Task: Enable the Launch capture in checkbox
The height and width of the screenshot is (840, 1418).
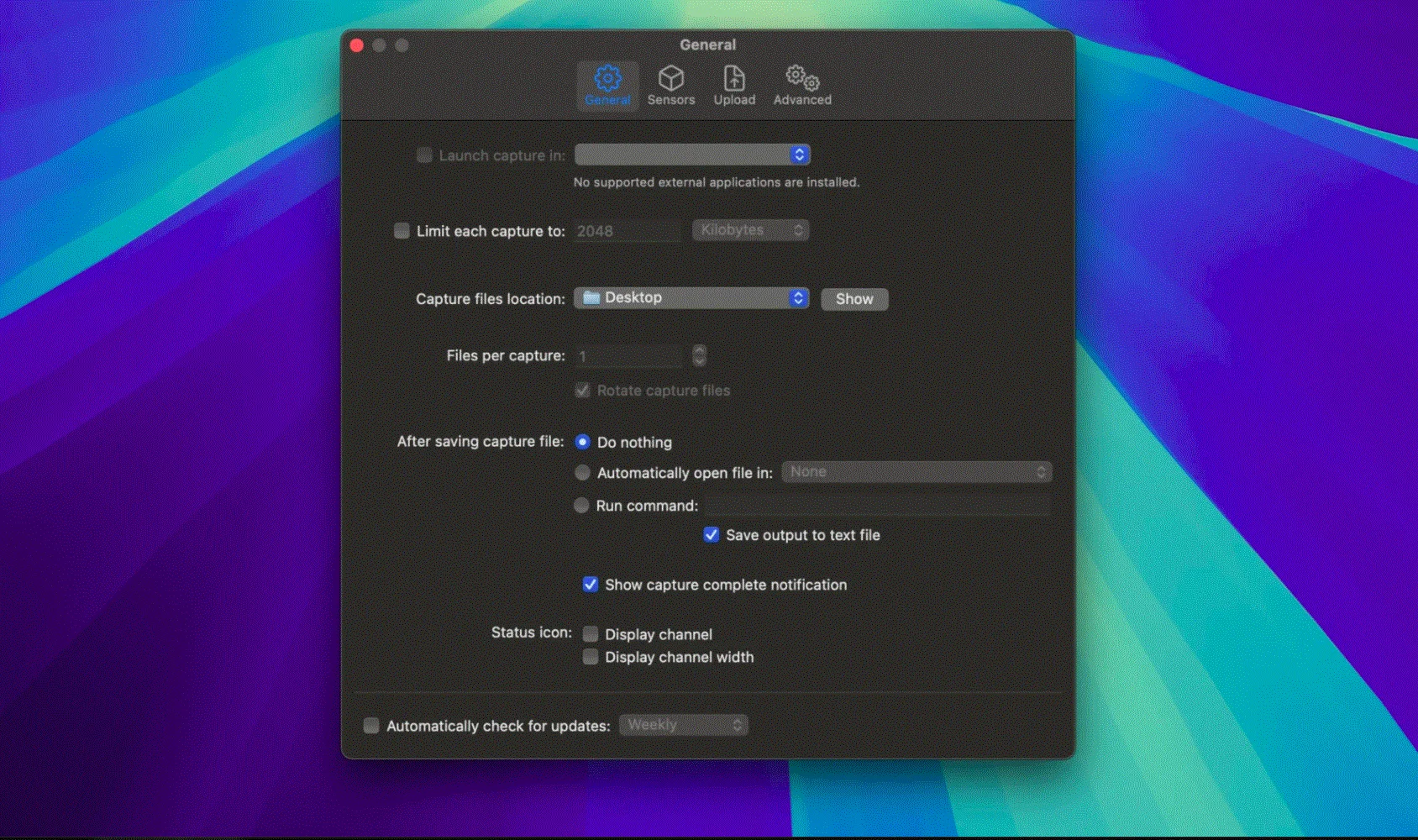Action: pos(424,155)
